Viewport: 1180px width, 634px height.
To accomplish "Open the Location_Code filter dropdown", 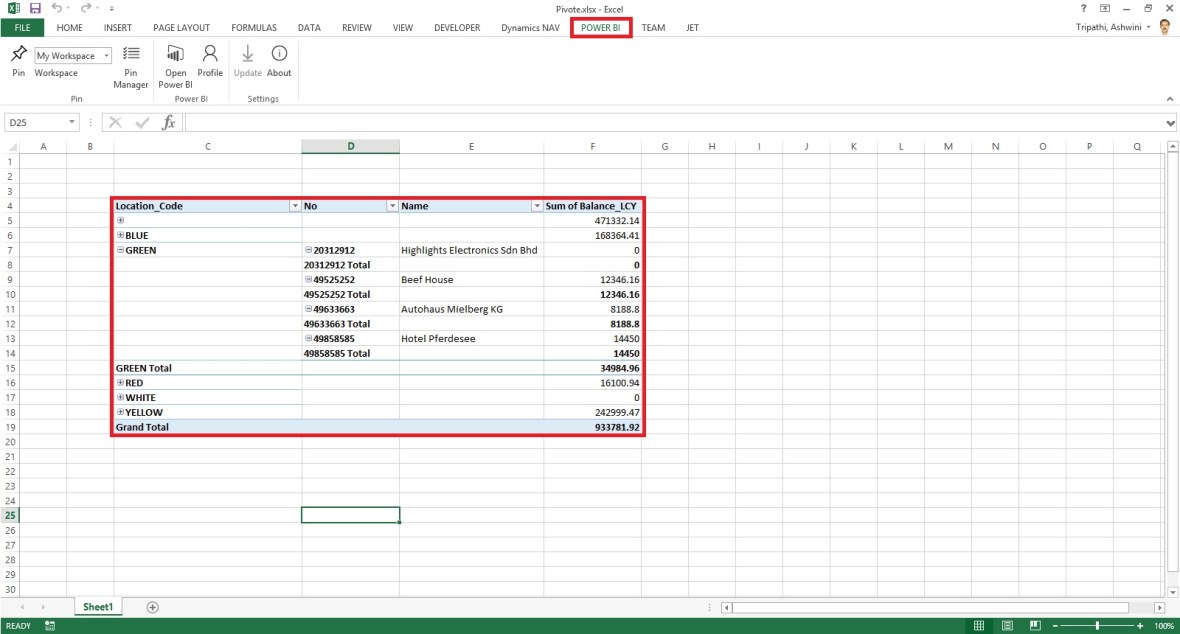I will pyautogui.click(x=295, y=205).
